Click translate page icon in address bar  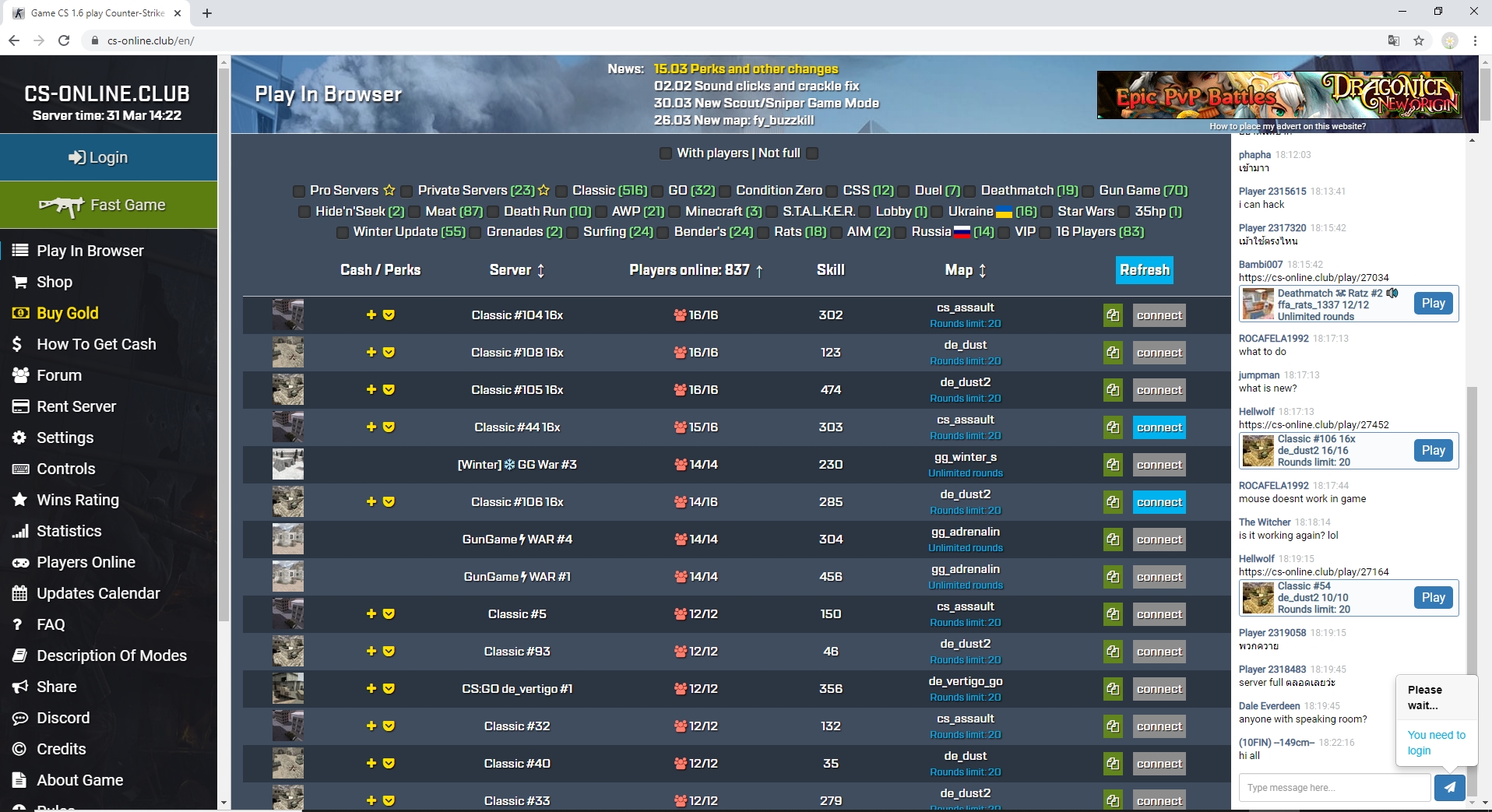coord(1393,40)
